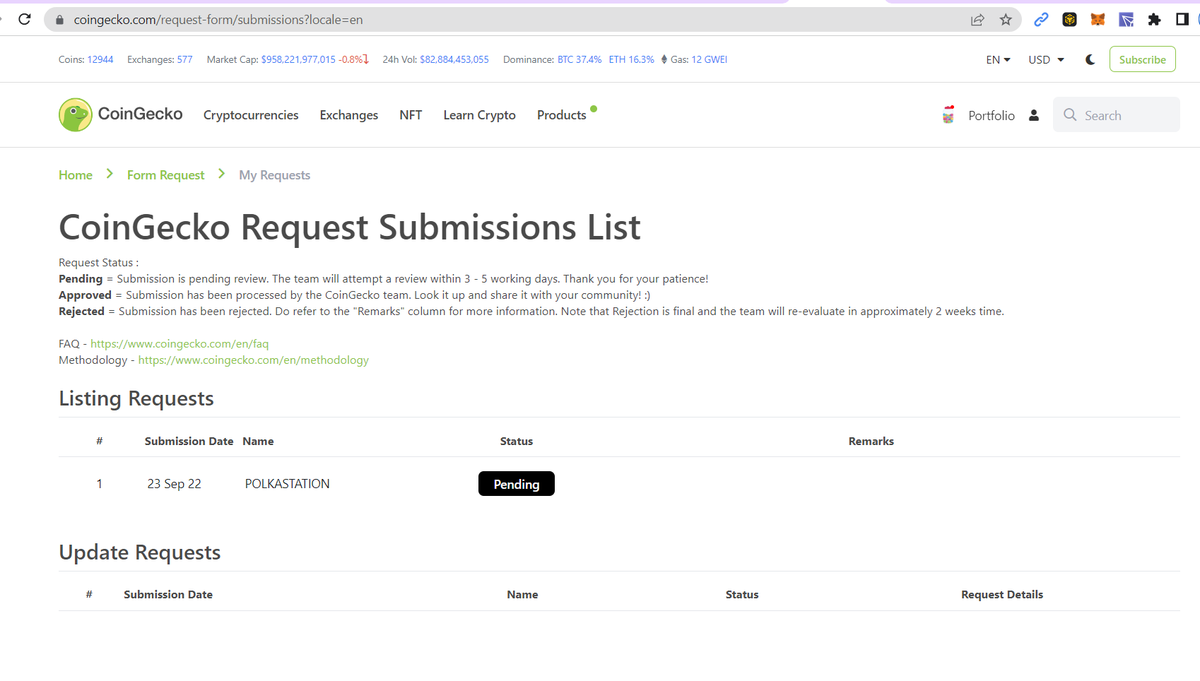Click the Listing Requests heading

coord(136,398)
